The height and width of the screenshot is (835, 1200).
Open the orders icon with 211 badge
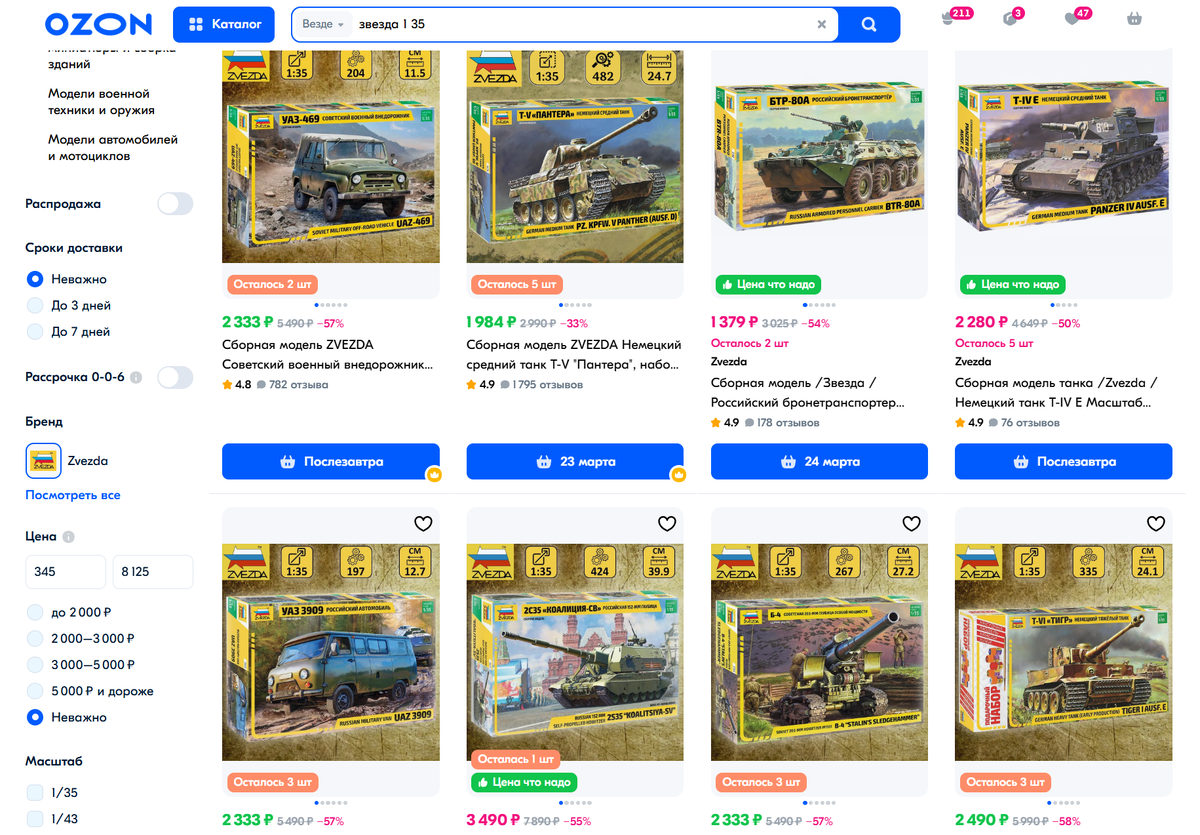click(x=949, y=19)
